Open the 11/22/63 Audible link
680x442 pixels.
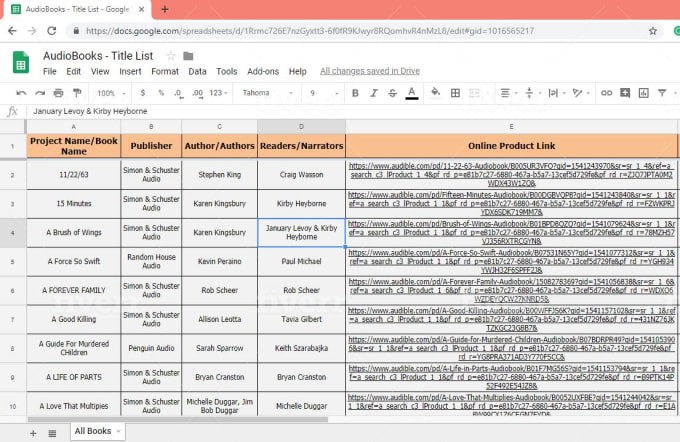pos(511,174)
